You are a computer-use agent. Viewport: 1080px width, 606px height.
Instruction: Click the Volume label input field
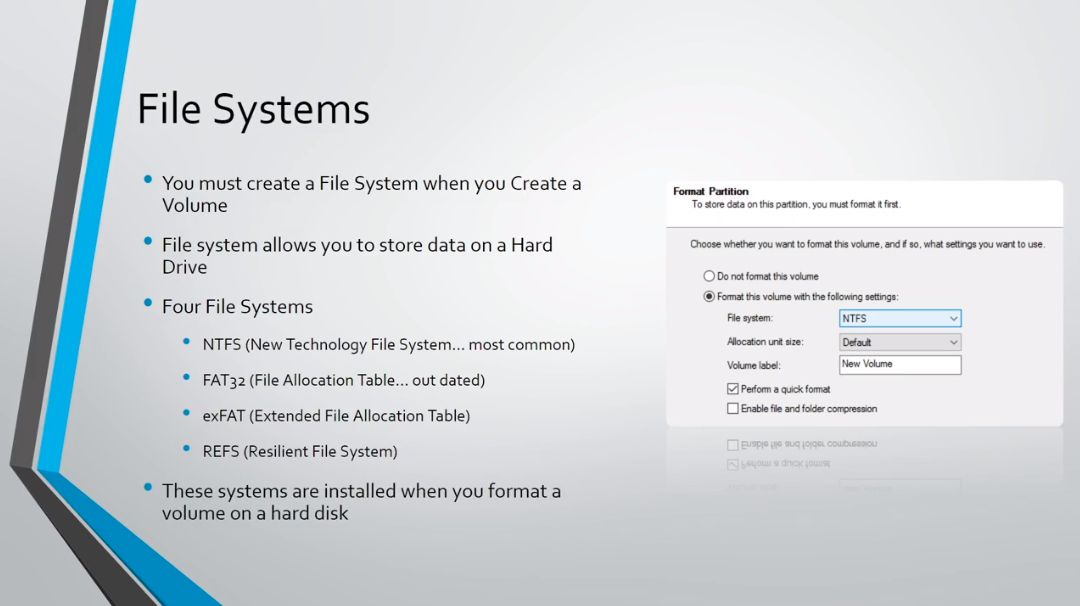(900, 364)
